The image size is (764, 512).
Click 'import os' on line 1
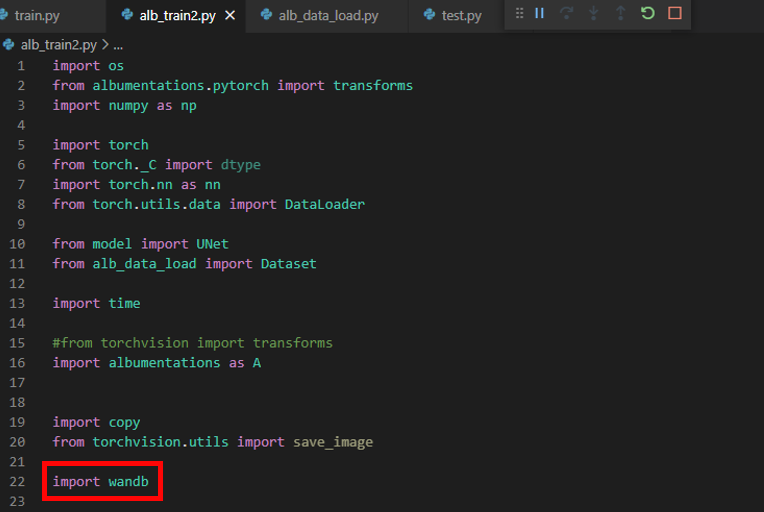[x=88, y=66]
